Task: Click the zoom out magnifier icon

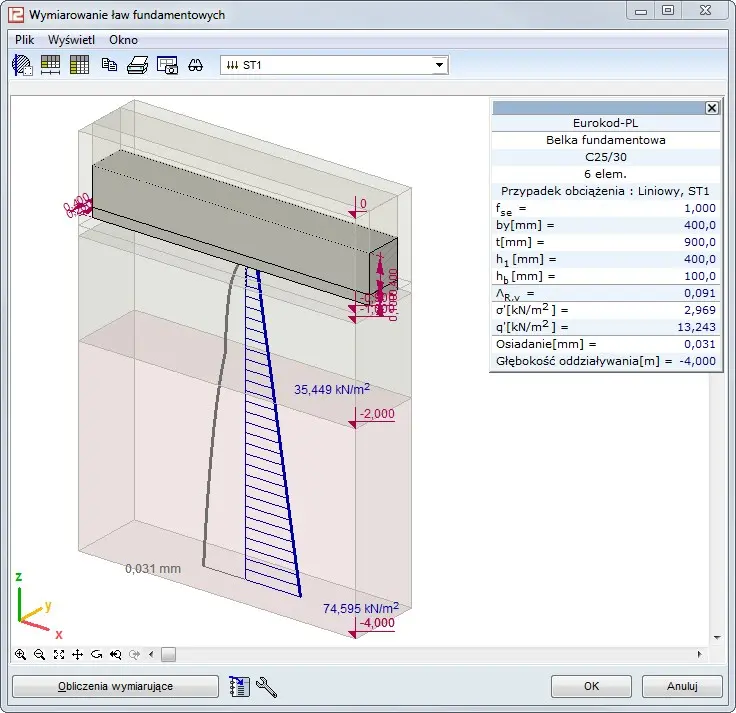Action: pyautogui.click(x=40, y=654)
